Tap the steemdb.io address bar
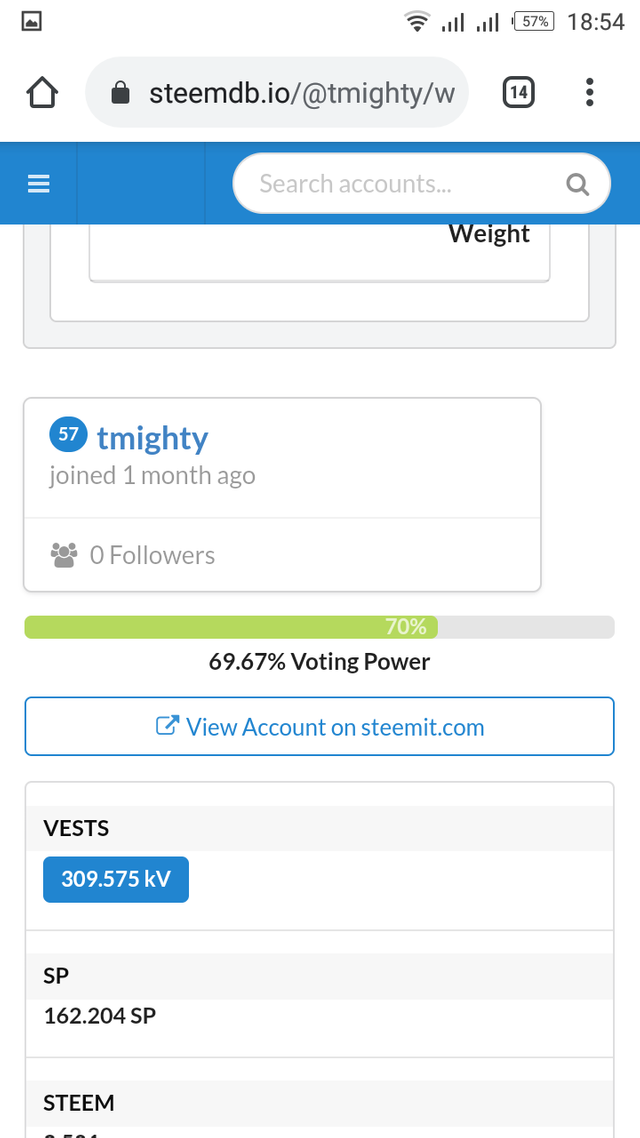Viewport: 640px width, 1138px height. 300,94
